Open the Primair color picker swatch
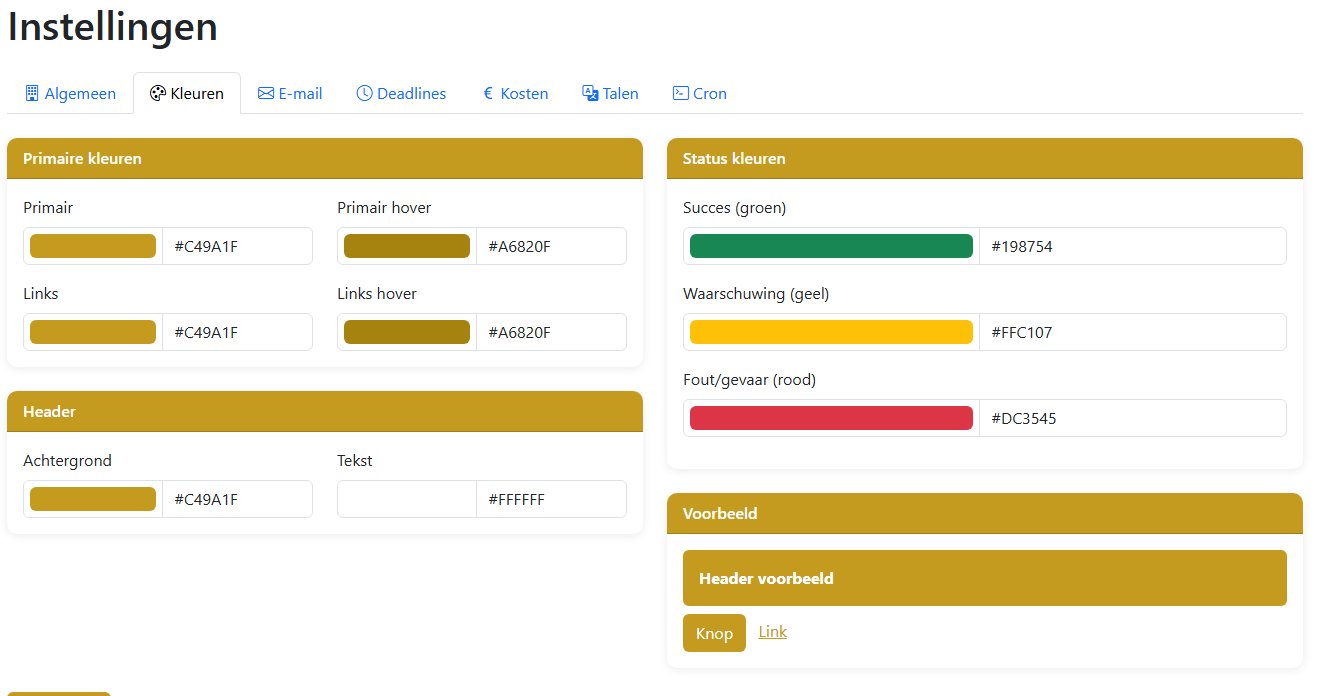 point(93,246)
